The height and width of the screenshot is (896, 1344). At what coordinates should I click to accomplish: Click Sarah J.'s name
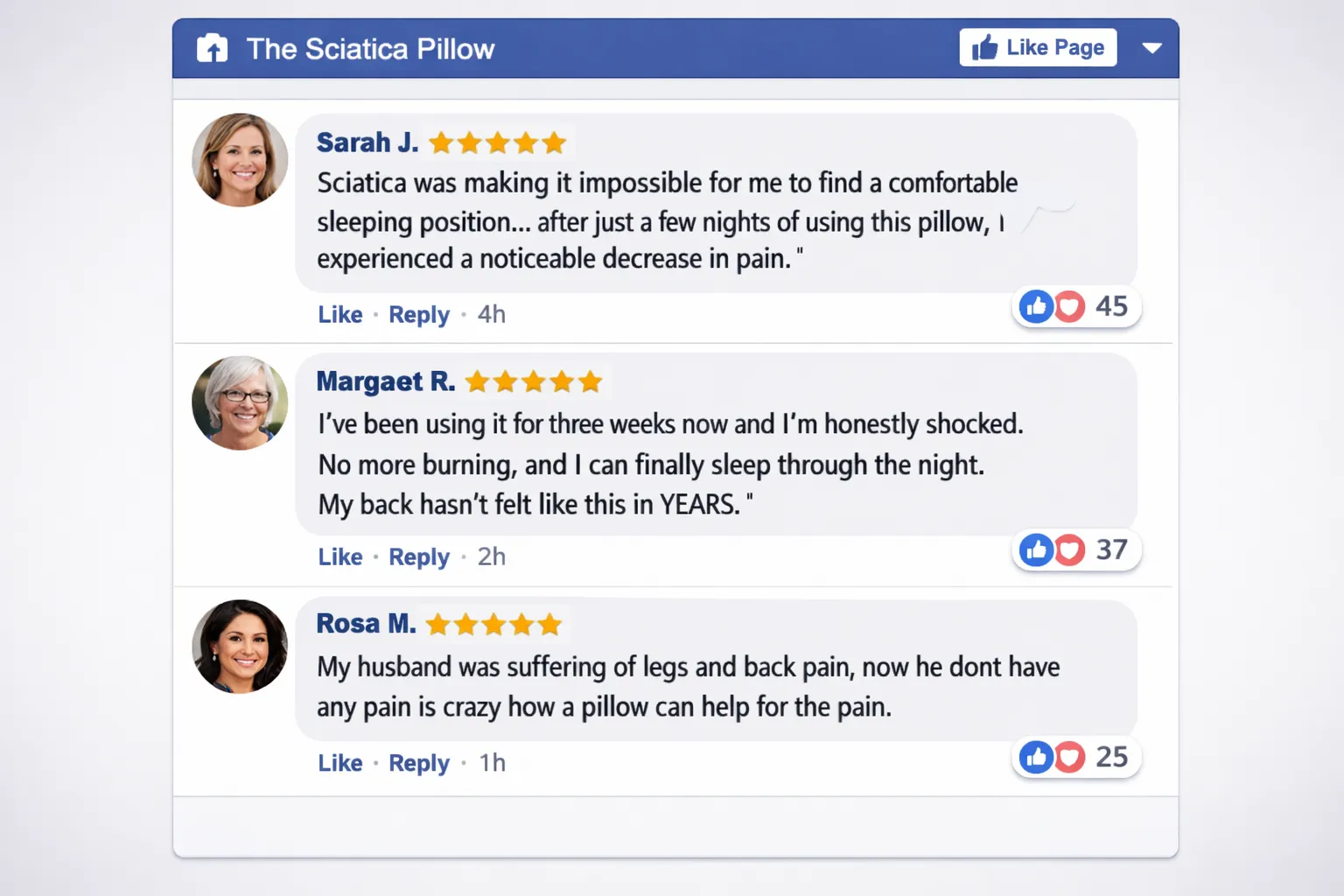366,142
